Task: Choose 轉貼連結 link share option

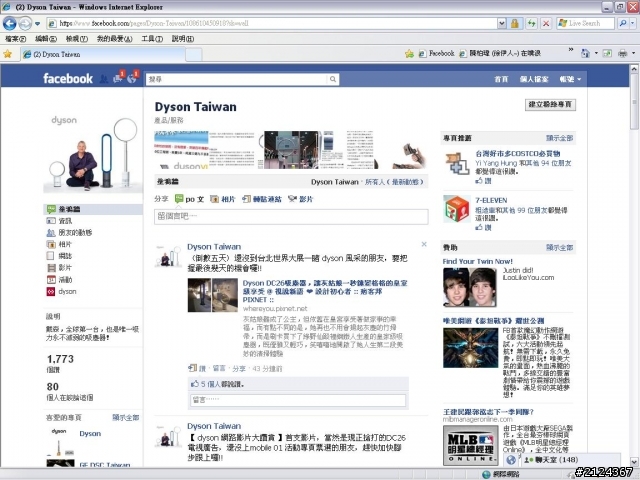Action: 262,199
